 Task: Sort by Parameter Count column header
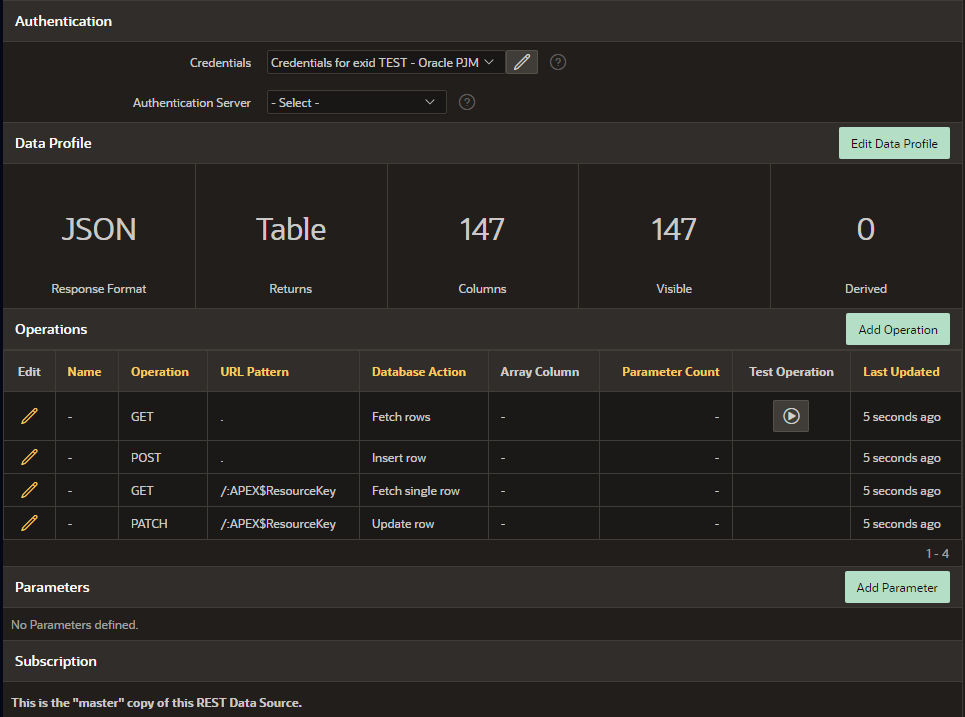670,371
